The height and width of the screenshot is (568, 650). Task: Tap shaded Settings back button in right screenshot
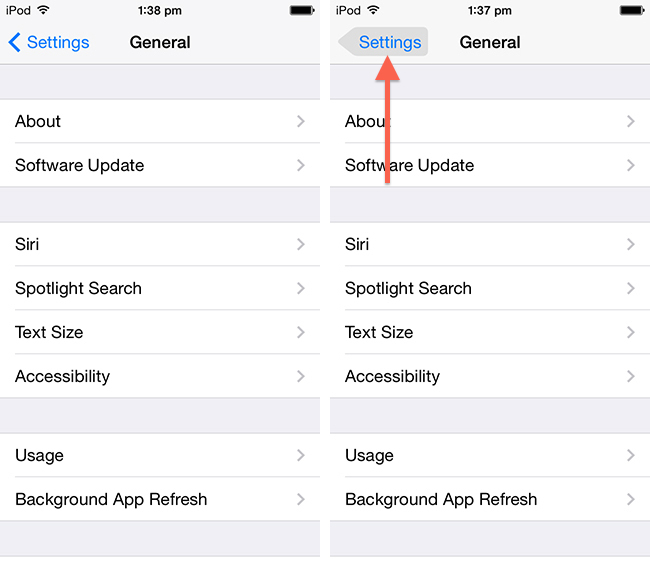(x=385, y=42)
